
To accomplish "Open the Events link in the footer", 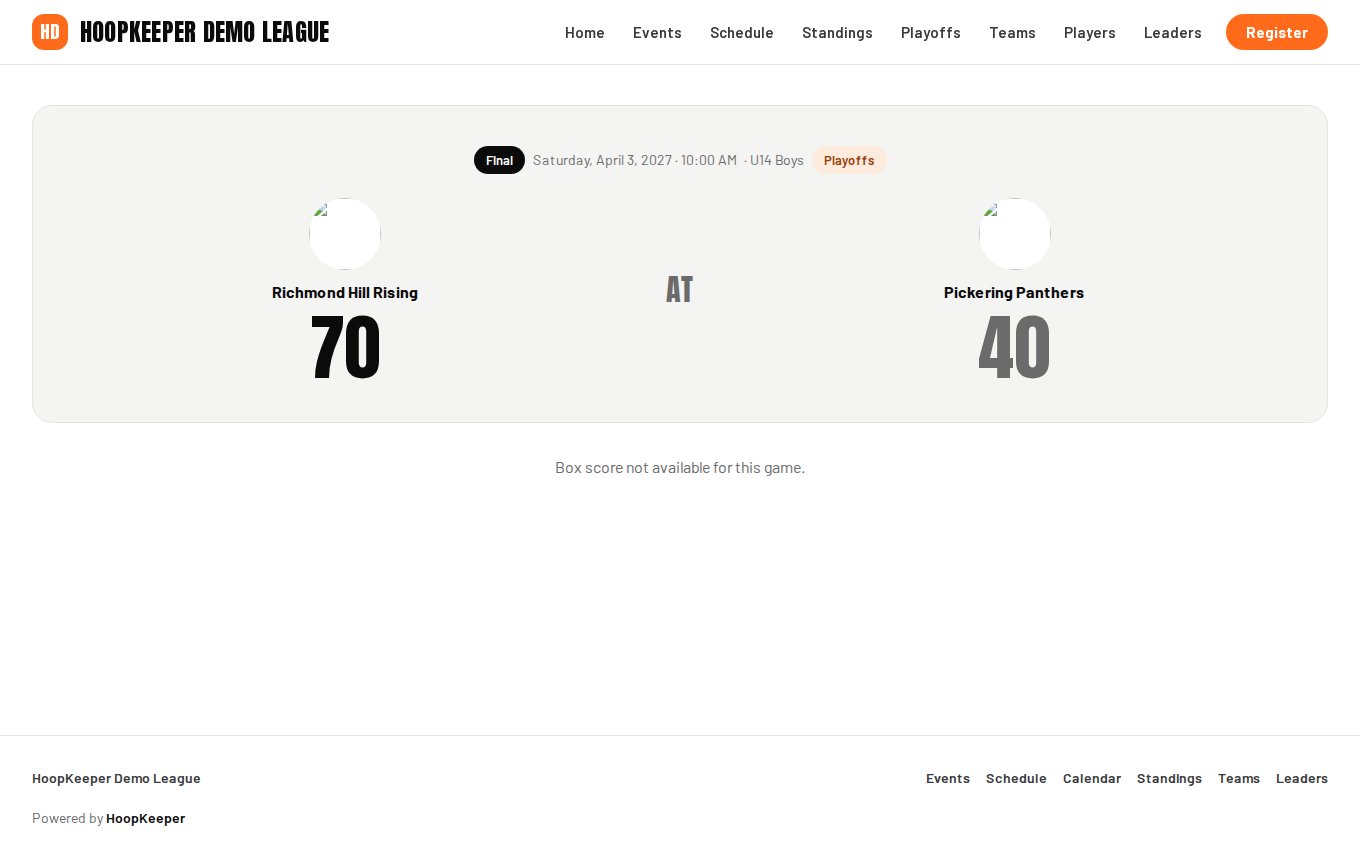I will [948, 778].
